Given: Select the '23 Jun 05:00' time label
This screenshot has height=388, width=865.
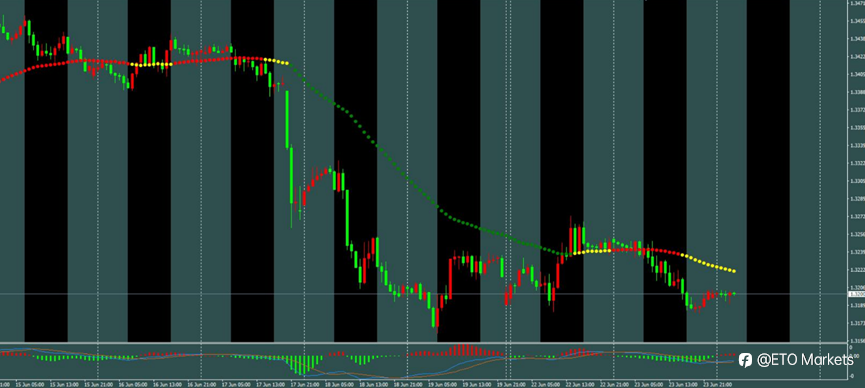Looking at the screenshot, I should tap(649, 384).
